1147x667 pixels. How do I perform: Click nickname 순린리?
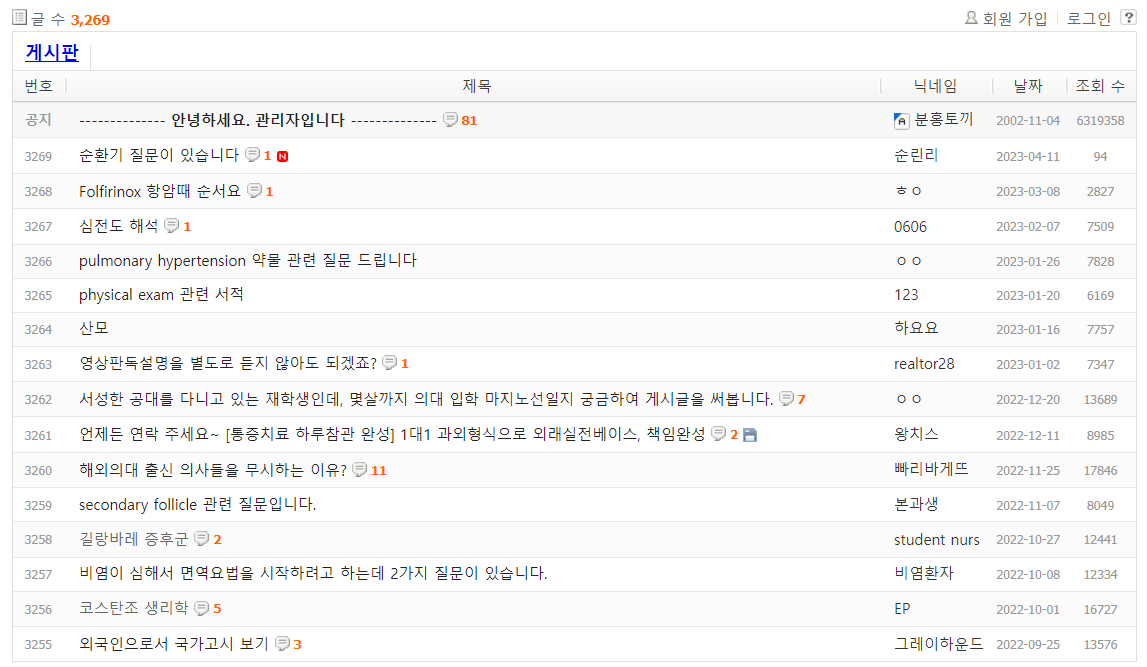pos(916,155)
